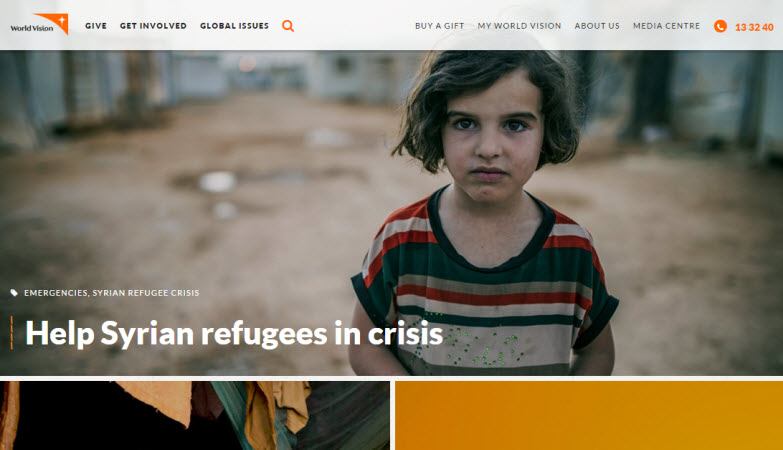The width and height of the screenshot is (783, 450).
Task: Click the orange phone icon
Action: [x=720, y=26]
